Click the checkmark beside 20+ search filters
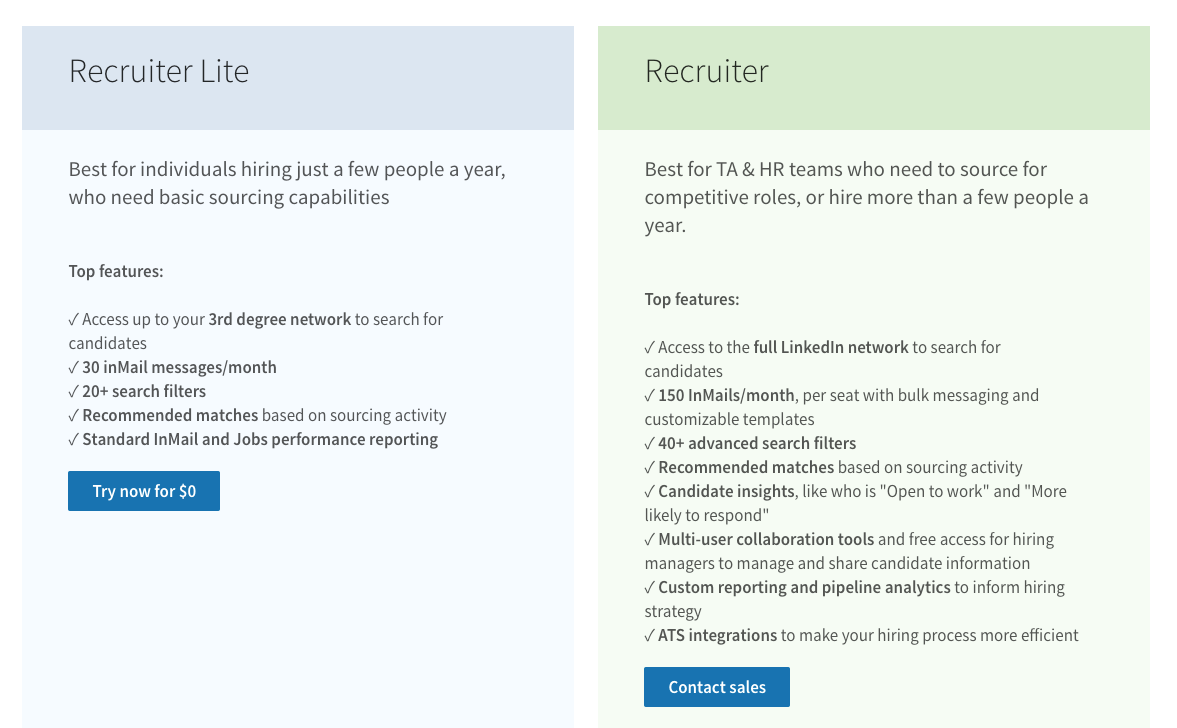 [73, 391]
